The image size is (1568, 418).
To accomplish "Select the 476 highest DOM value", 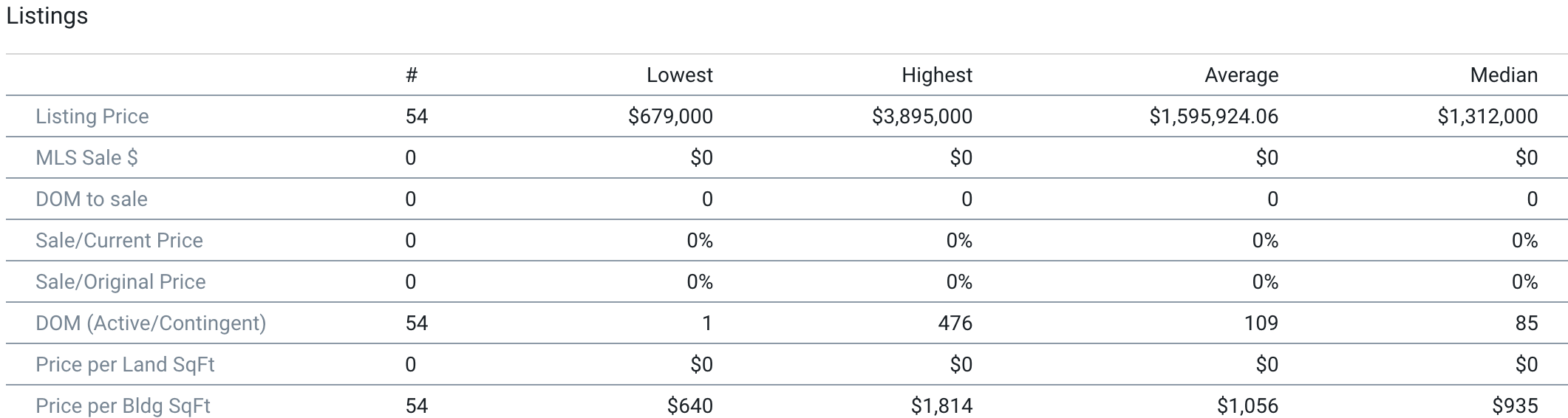I will [x=955, y=323].
